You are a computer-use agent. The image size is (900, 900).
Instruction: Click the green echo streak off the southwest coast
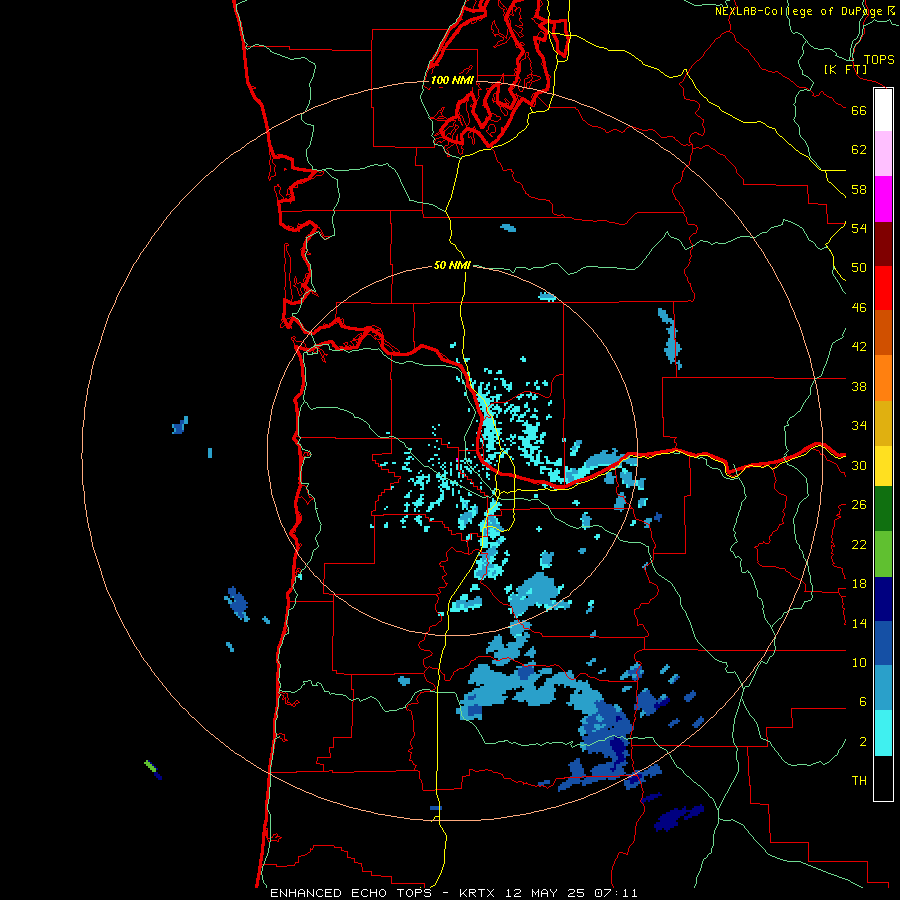(150, 766)
